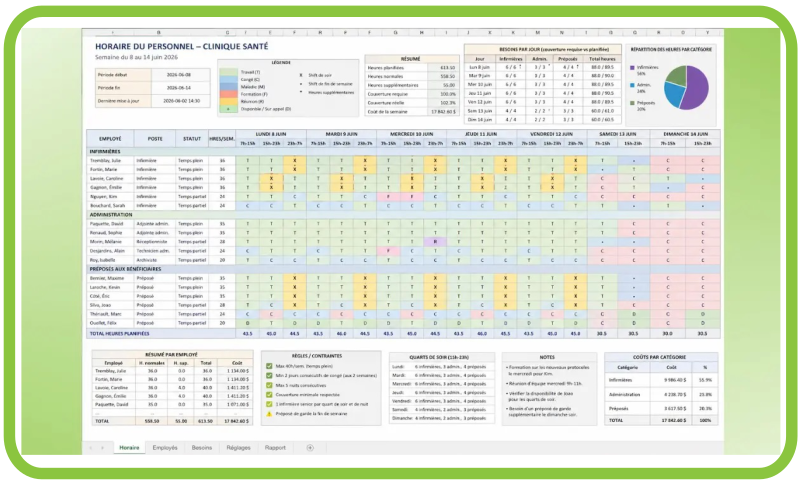800x480 pixels.
Task: Click the RÉSUMÉ PAR EMPLOYÉ table title
Action: 171,355
